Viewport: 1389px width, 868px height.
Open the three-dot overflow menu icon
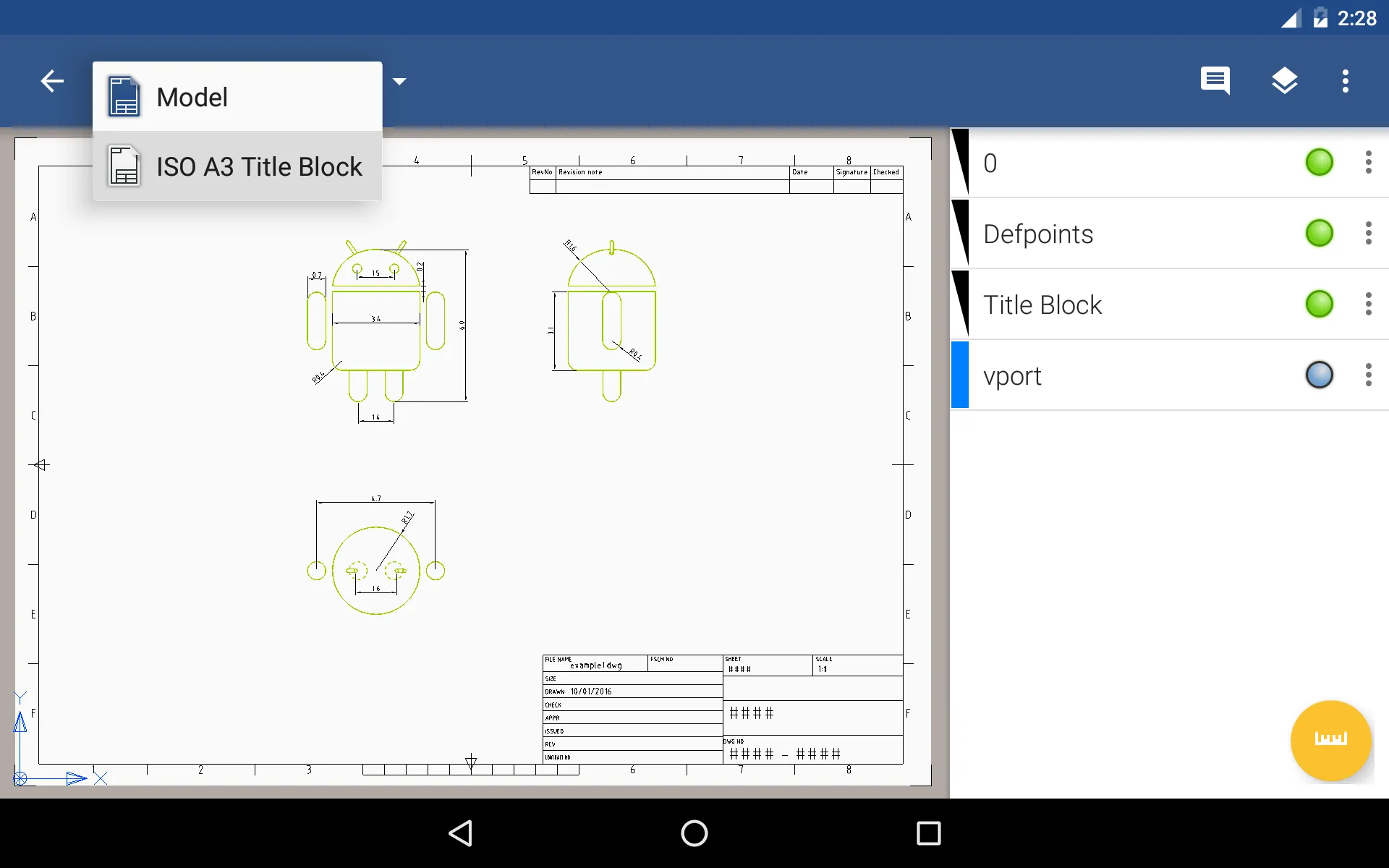point(1347,81)
